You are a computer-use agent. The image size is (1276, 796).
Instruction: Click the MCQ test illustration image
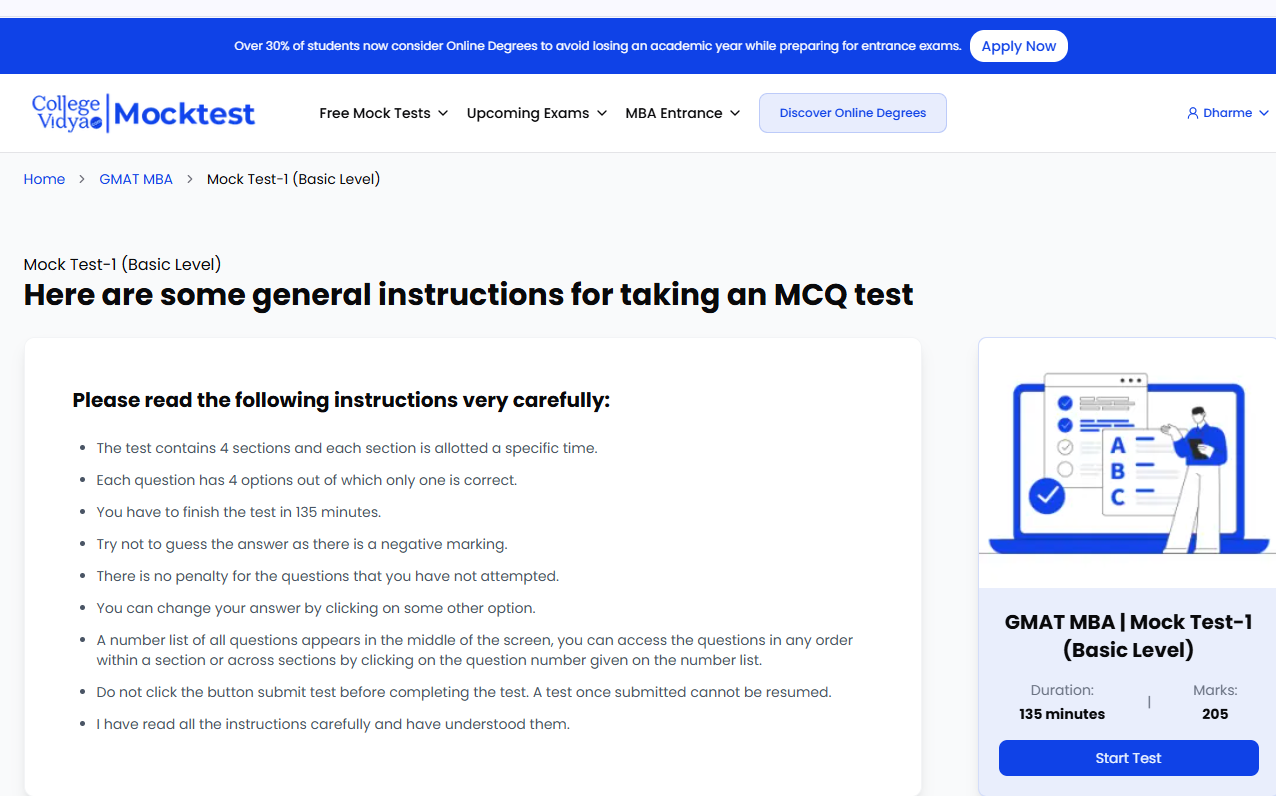(1127, 464)
